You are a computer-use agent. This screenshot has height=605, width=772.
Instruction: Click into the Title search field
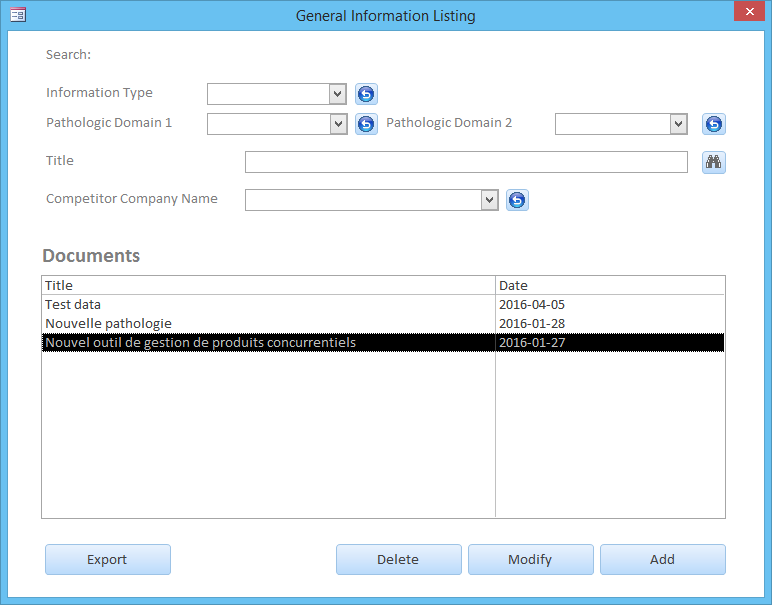466,162
